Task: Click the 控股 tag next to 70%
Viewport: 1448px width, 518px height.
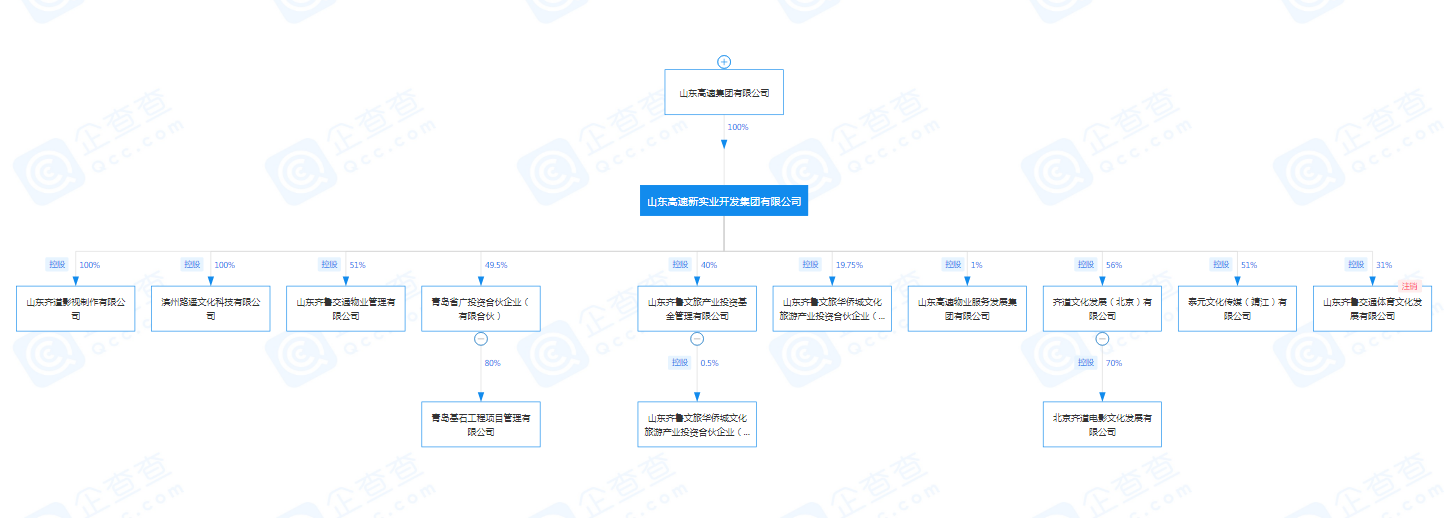Action: pyautogui.click(x=1085, y=362)
